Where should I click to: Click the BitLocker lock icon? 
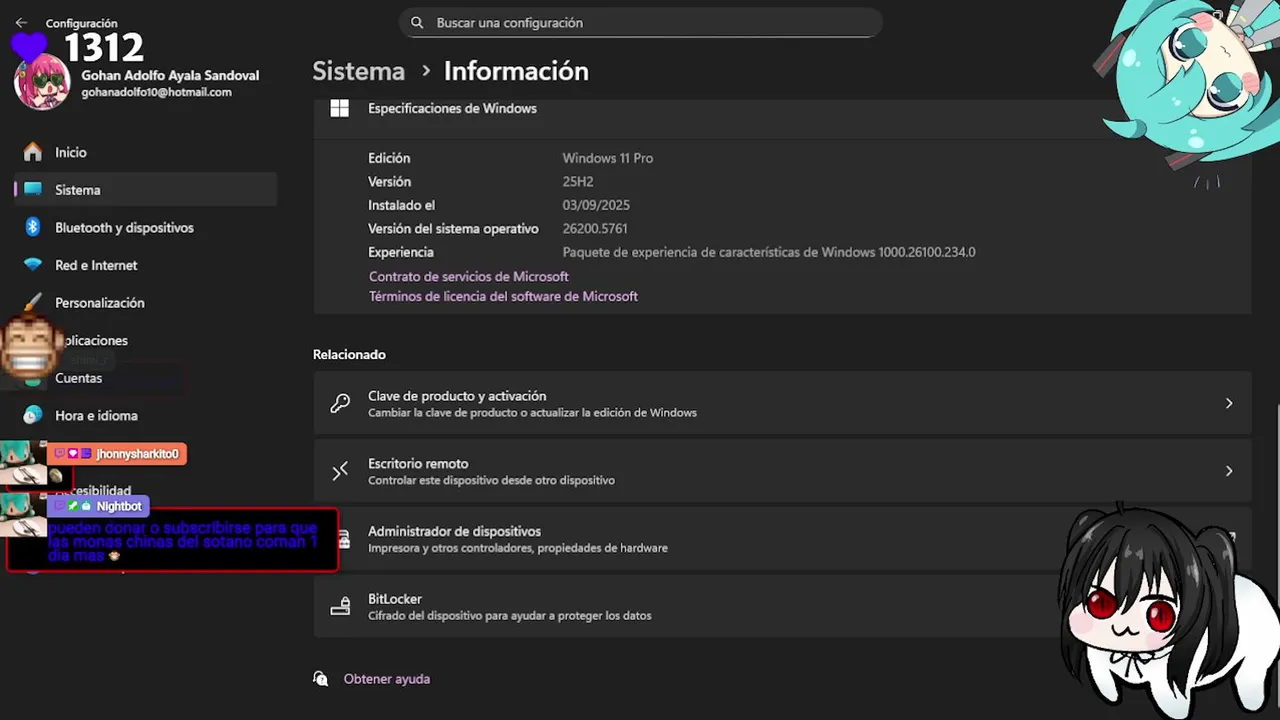tap(340, 606)
